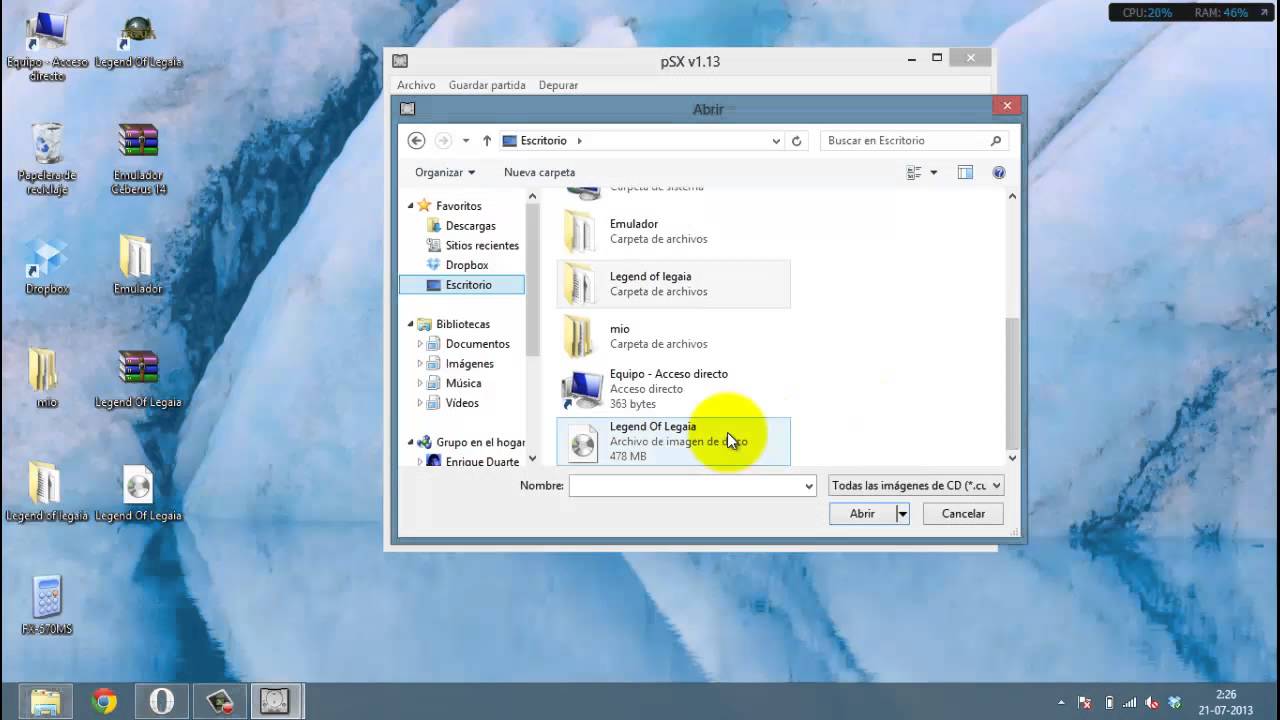Show the preview pane icon
This screenshot has height=720, width=1280.
point(965,173)
